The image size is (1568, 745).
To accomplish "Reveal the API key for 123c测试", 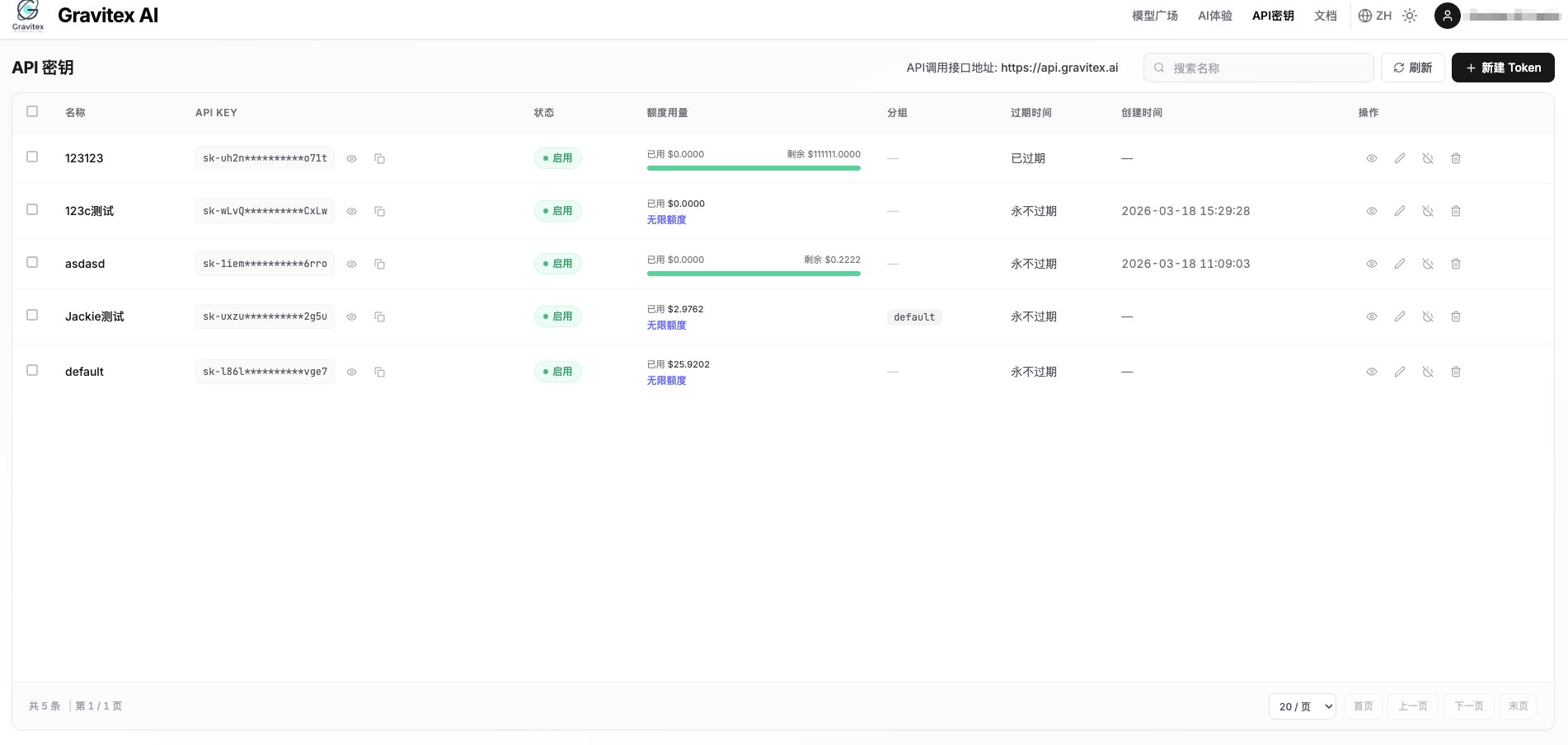I will tap(351, 211).
